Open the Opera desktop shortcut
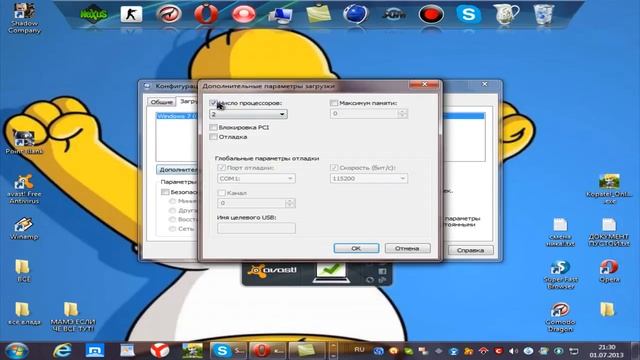The image size is (640, 360). [609, 271]
